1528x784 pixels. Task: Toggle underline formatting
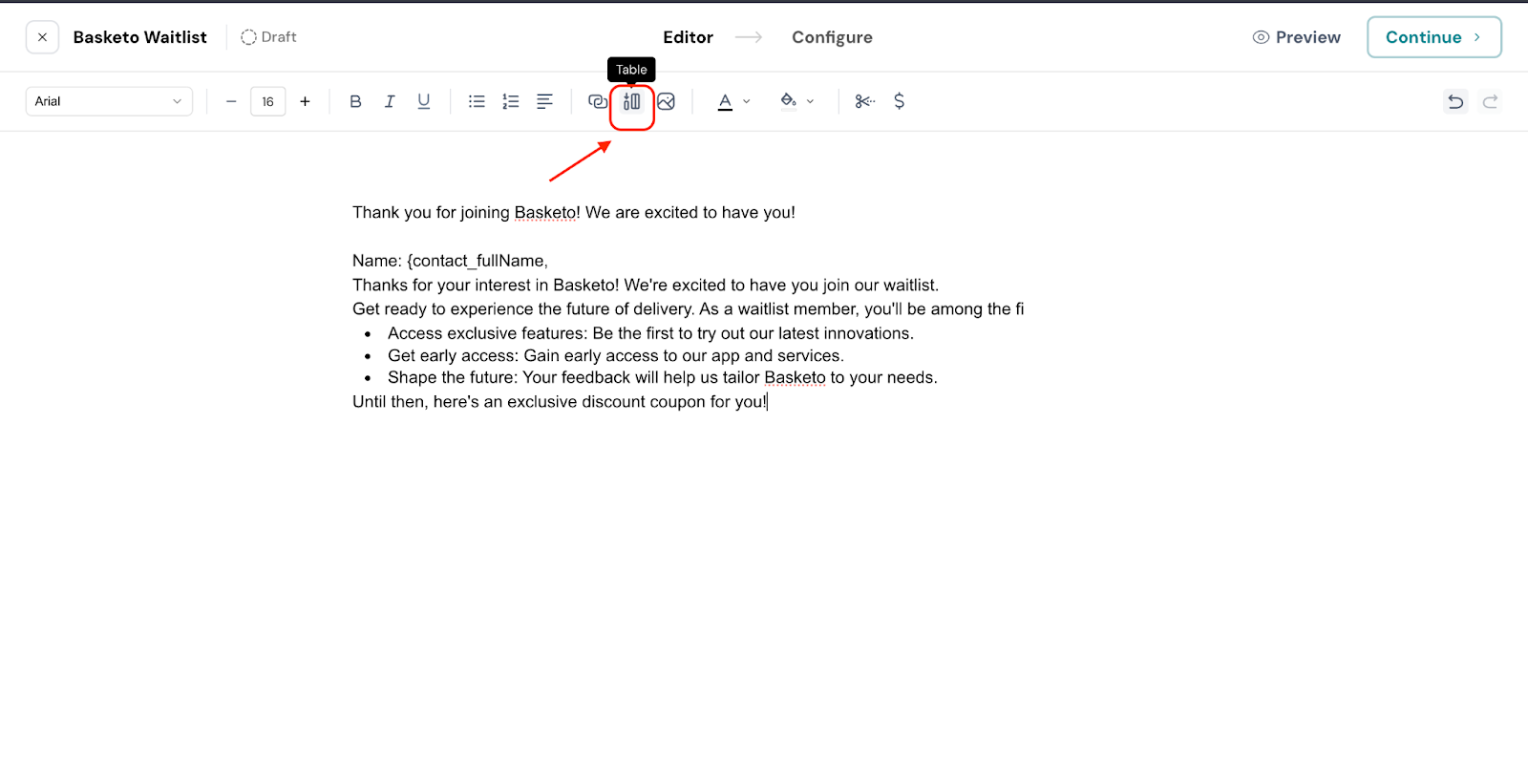[424, 101]
